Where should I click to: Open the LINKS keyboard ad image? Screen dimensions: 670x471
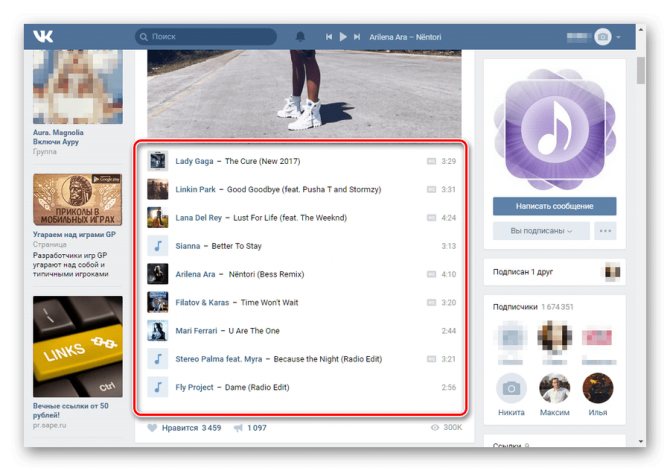click(x=78, y=347)
